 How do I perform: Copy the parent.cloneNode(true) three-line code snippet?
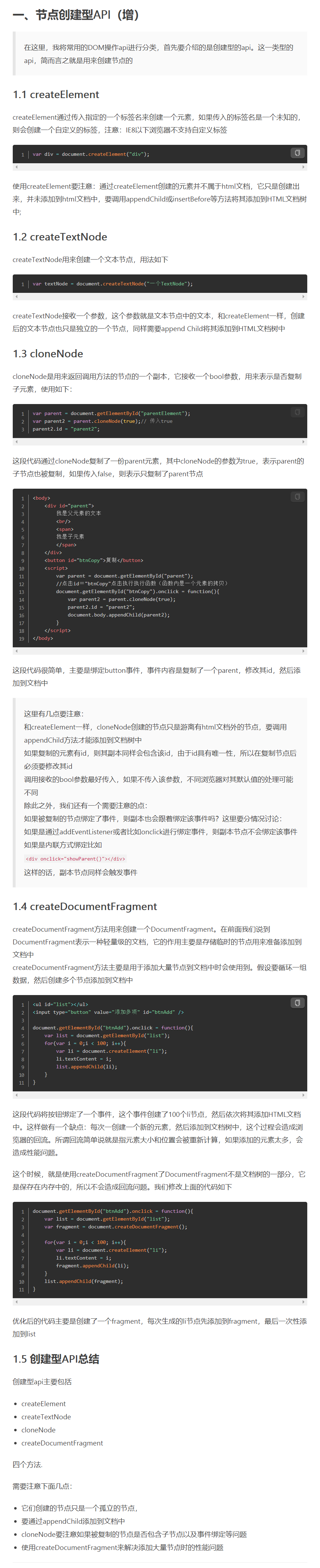[x=297, y=412]
